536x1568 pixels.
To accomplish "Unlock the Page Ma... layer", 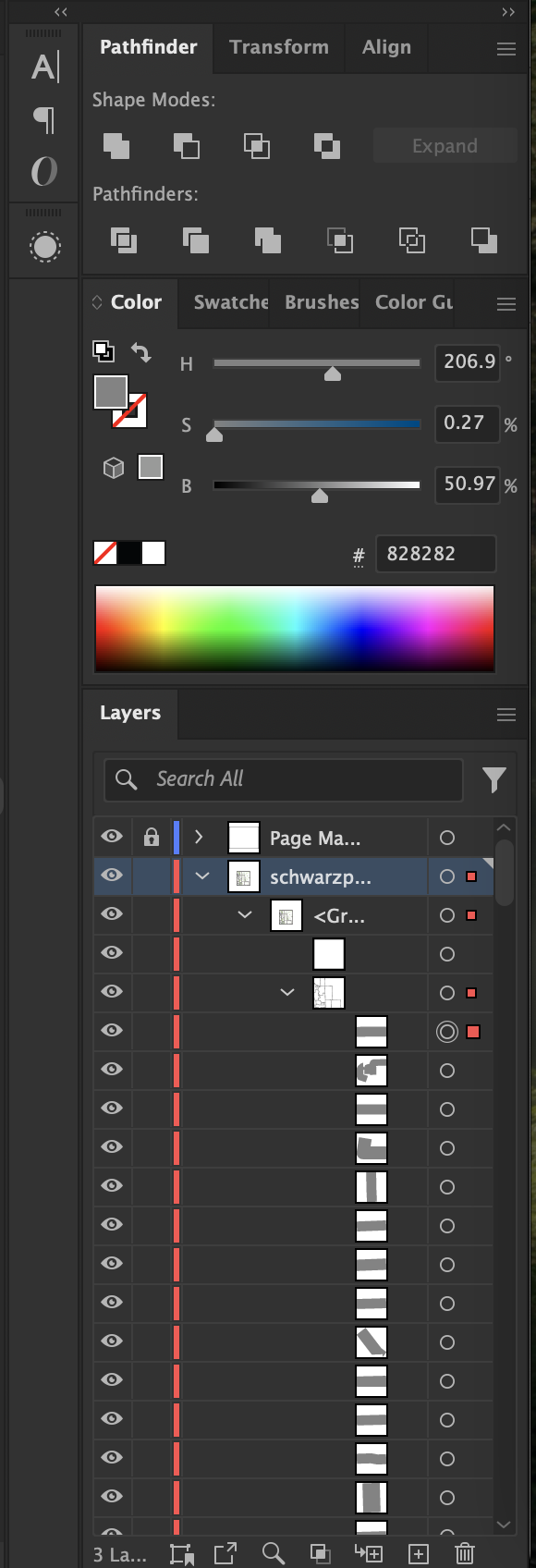I will pyautogui.click(x=152, y=838).
